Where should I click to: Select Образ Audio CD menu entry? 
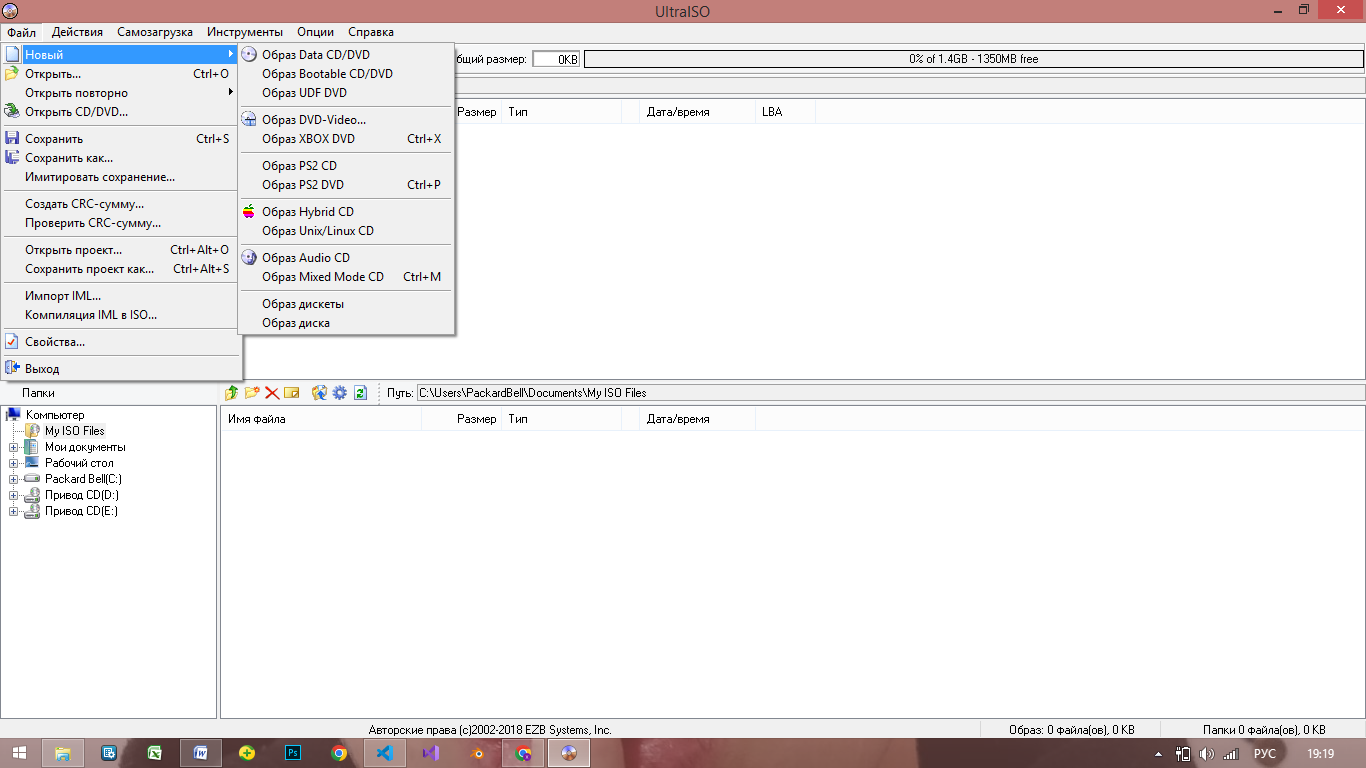[305, 258]
